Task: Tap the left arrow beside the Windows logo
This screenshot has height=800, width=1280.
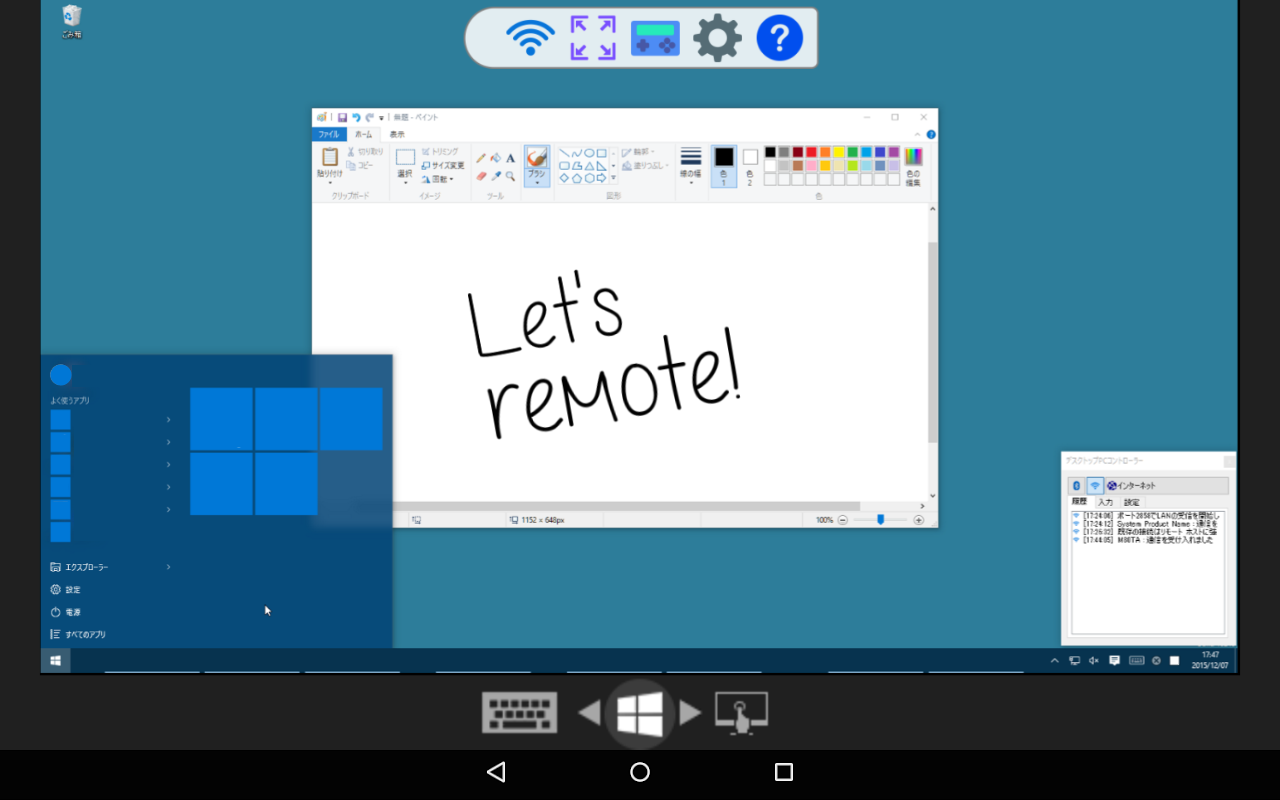Action: coord(589,713)
